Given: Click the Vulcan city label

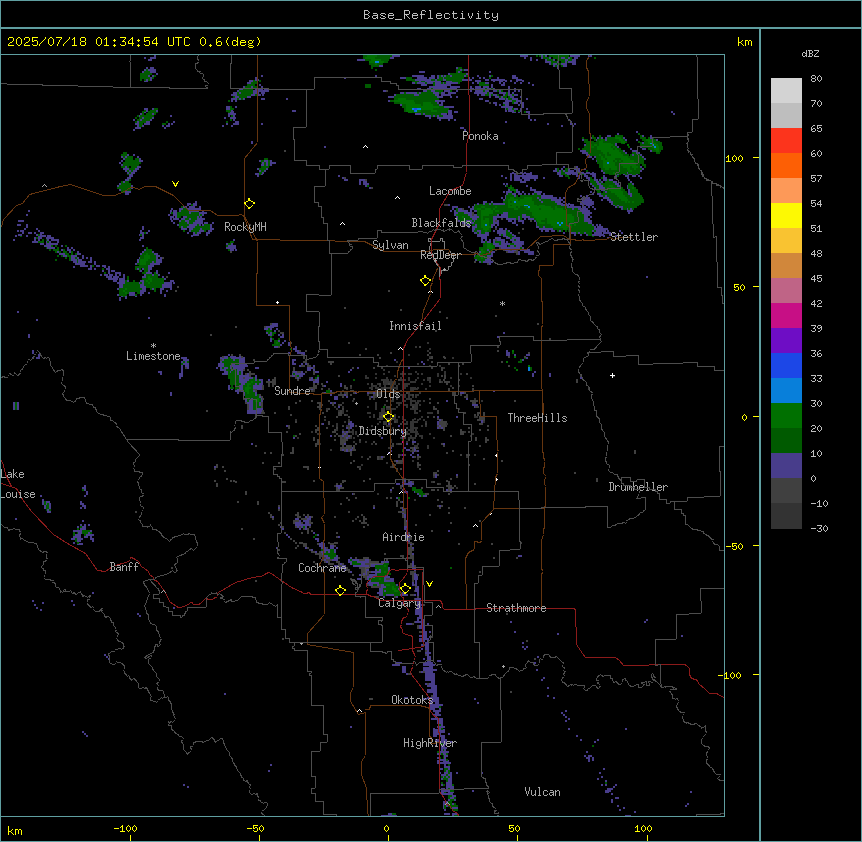Looking at the screenshot, I should tap(543, 792).
